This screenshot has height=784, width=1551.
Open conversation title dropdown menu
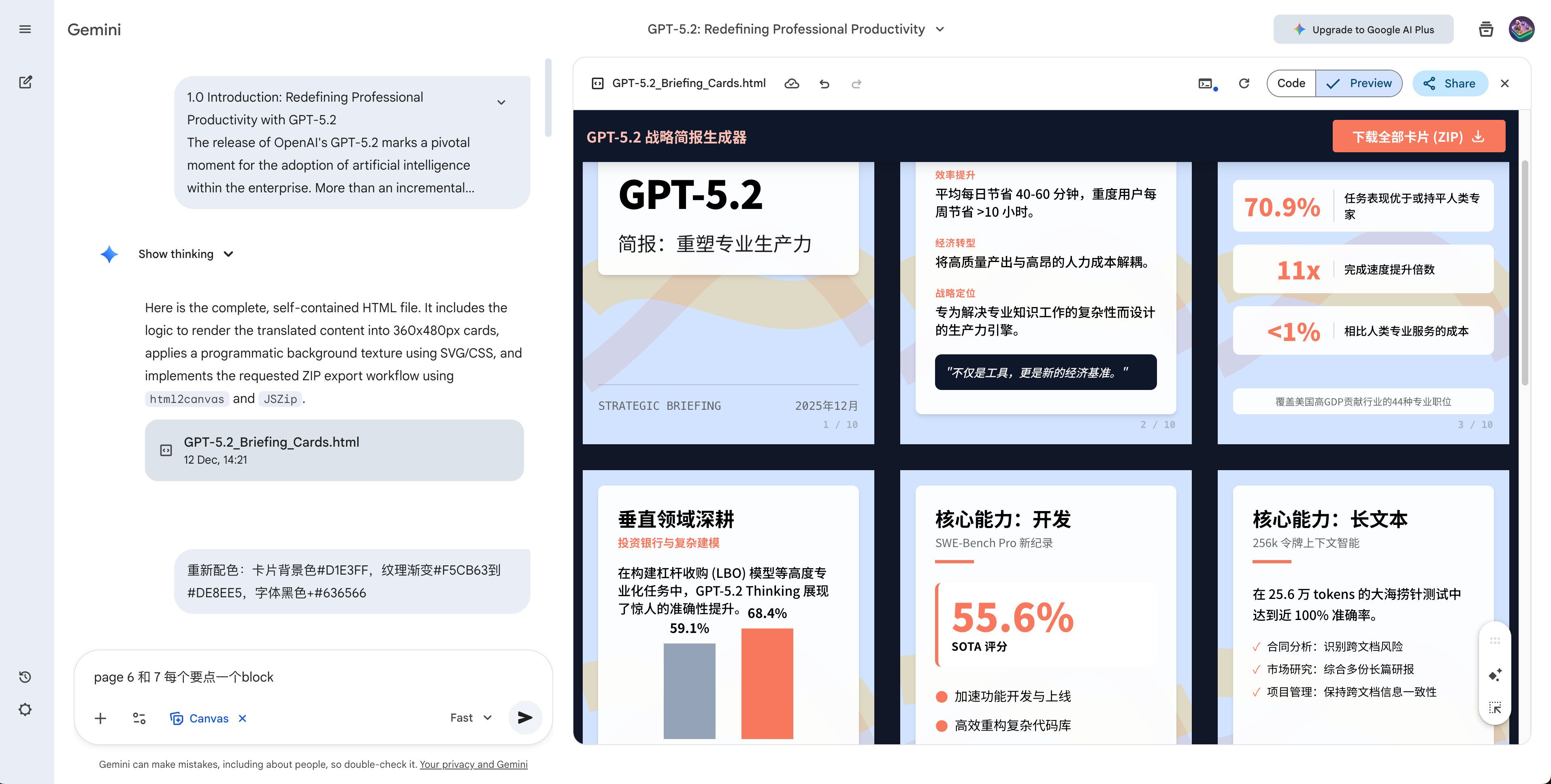click(940, 29)
